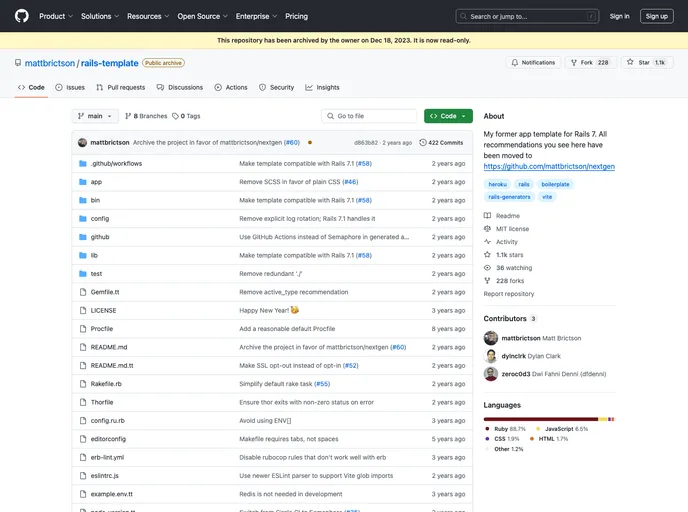Switch to the Code tab

(31, 87)
